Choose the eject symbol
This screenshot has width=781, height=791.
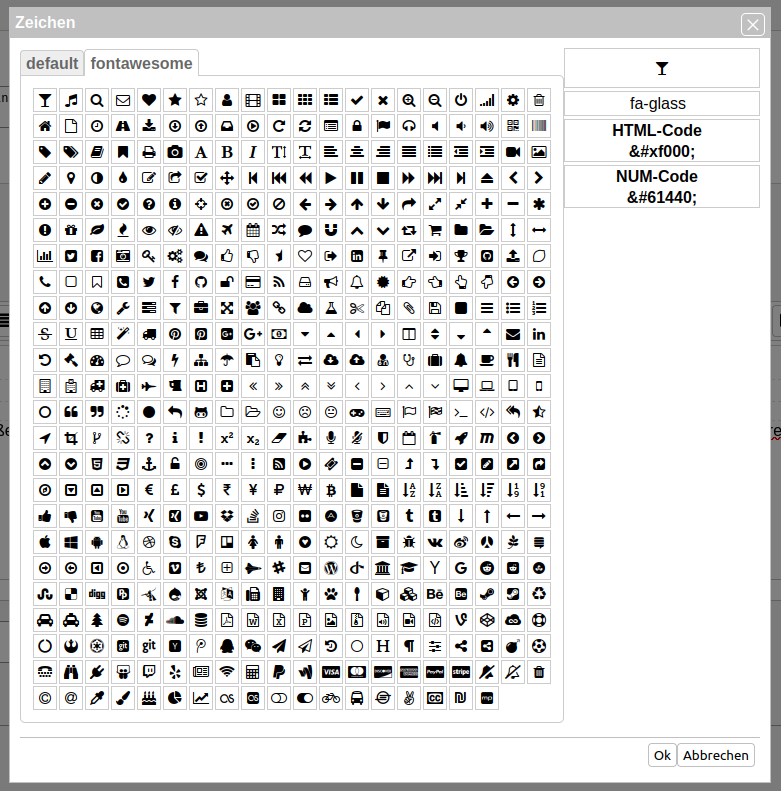click(x=487, y=178)
